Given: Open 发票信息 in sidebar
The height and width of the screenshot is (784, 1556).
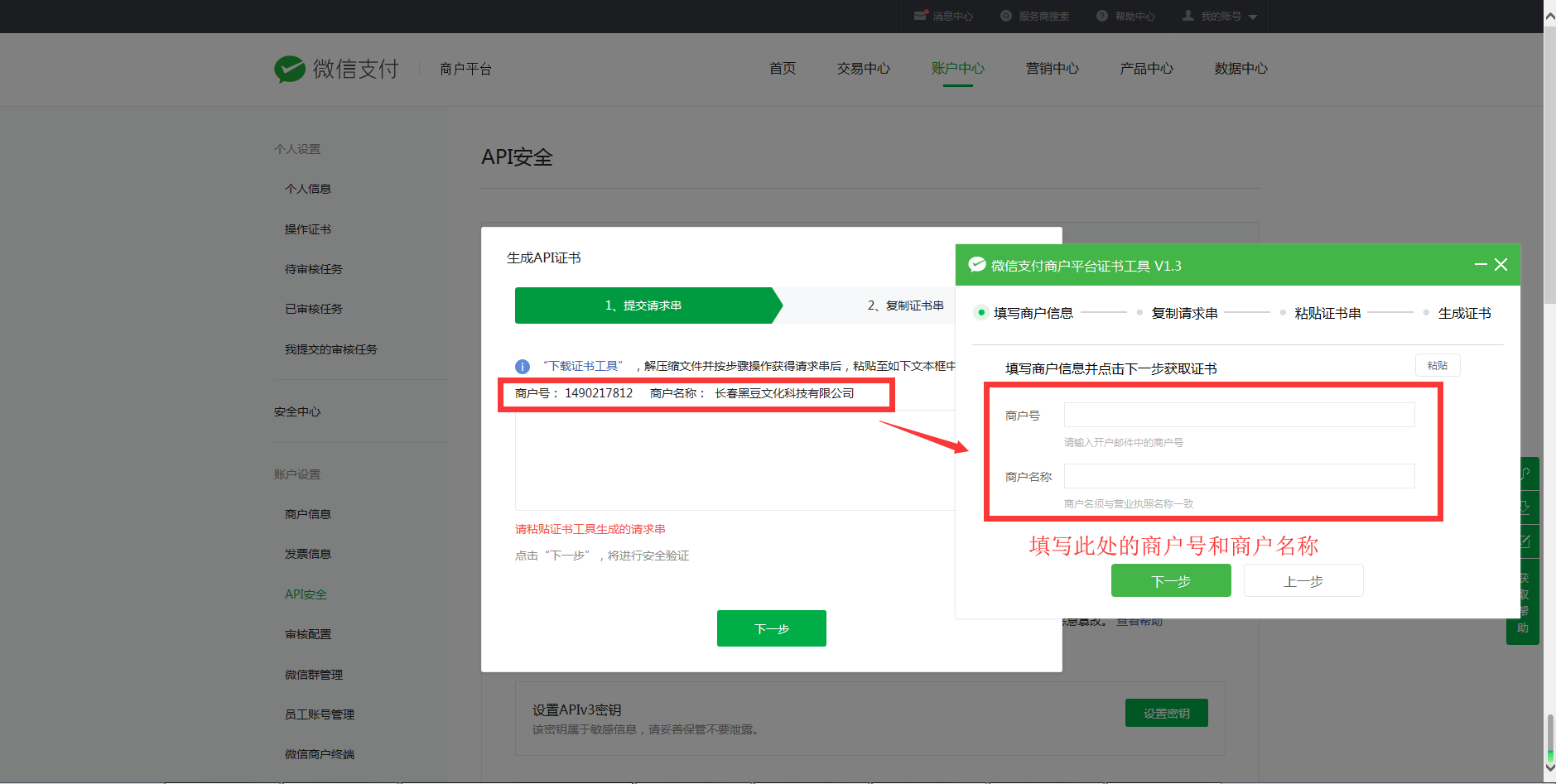Looking at the screenshot, I should [x=308, y=554].
